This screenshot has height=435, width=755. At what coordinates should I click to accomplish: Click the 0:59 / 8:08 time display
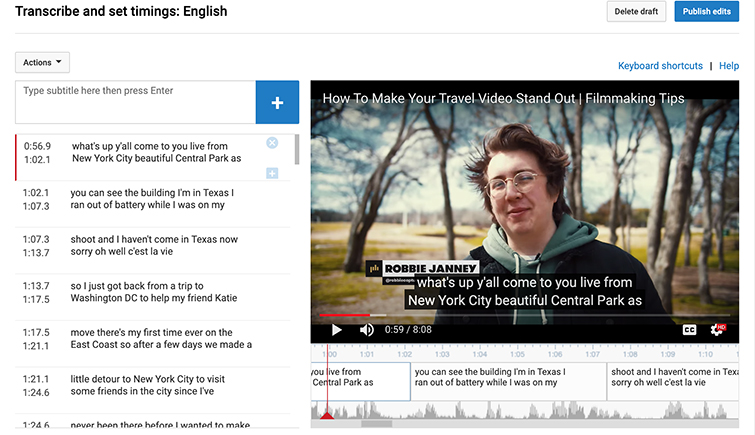[x=408, y=330]
